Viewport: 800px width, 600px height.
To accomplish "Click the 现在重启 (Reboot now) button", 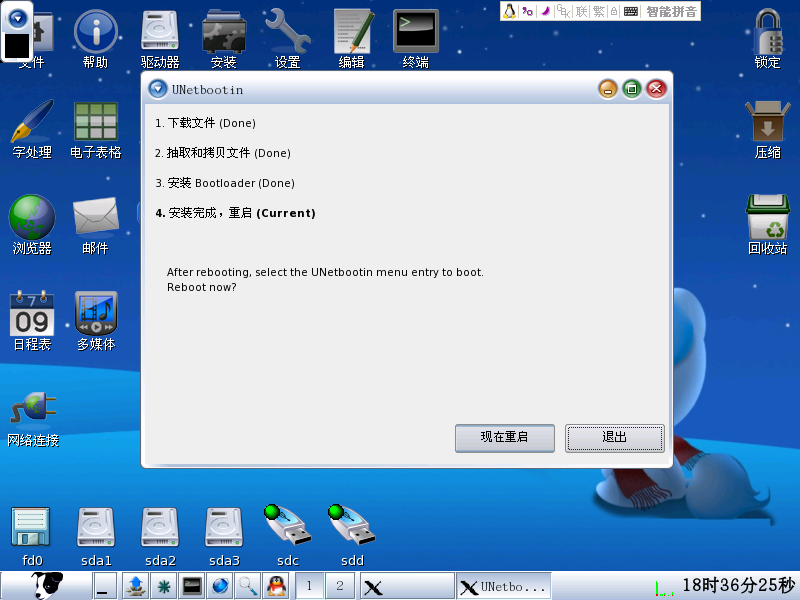I will click(x=505, y=438).
